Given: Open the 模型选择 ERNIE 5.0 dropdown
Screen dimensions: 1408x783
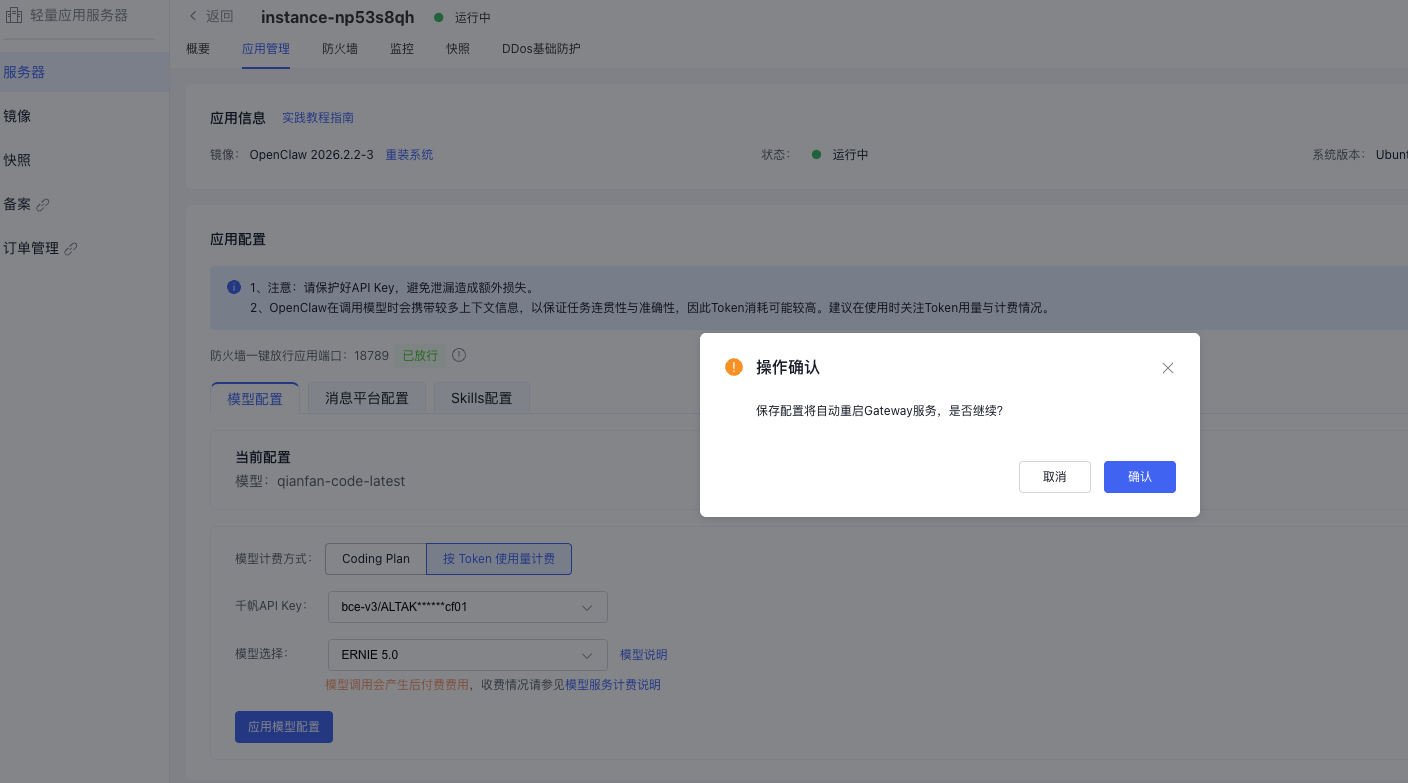Looking at the screenshot, I should tap(467, 655).
